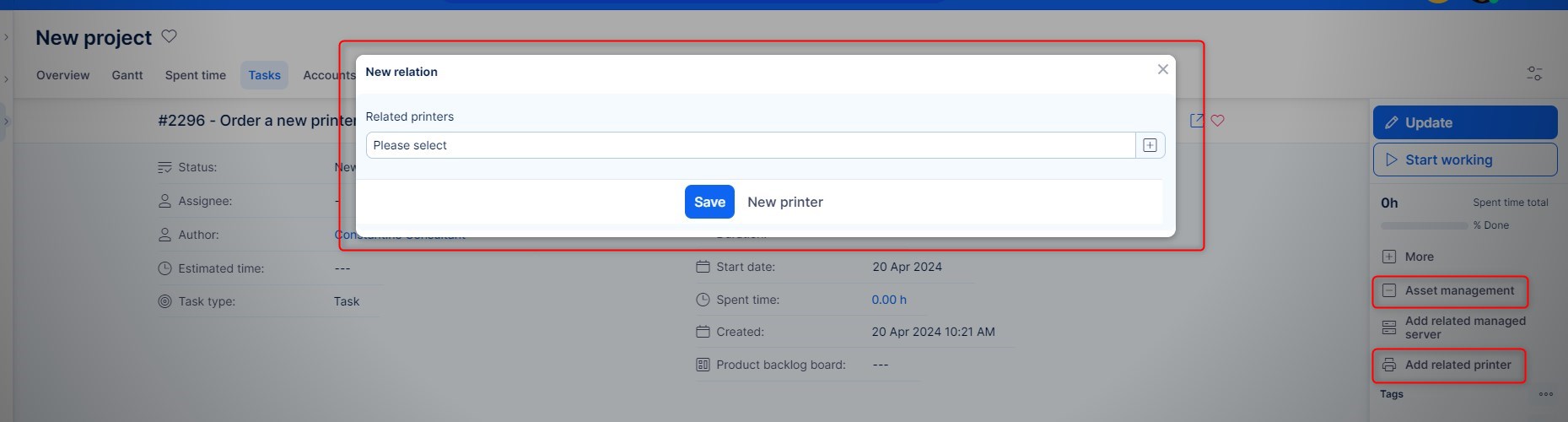Click the Save button
Viewport: 1568px width, 422px height.
coord(709,202)
